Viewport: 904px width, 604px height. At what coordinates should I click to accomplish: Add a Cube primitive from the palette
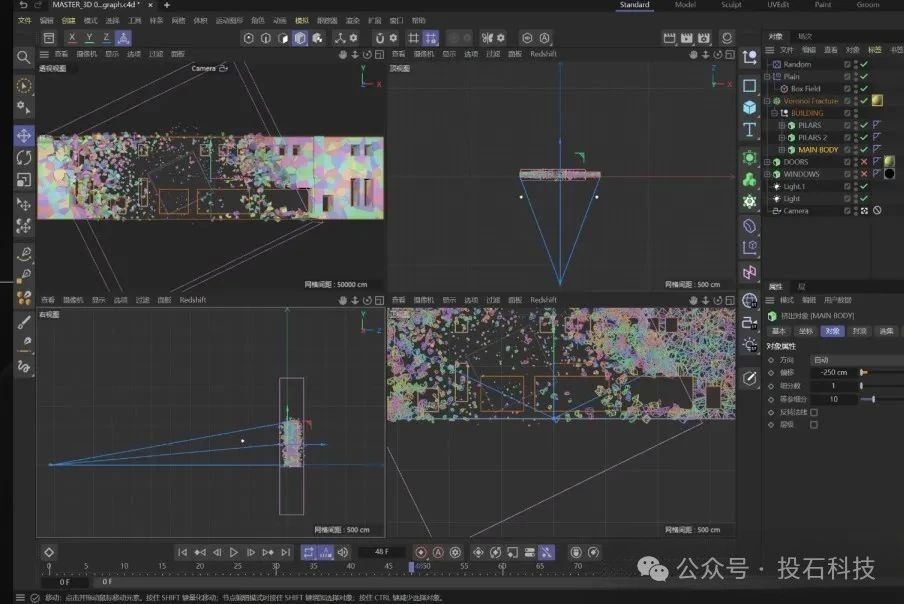[749, 107]
